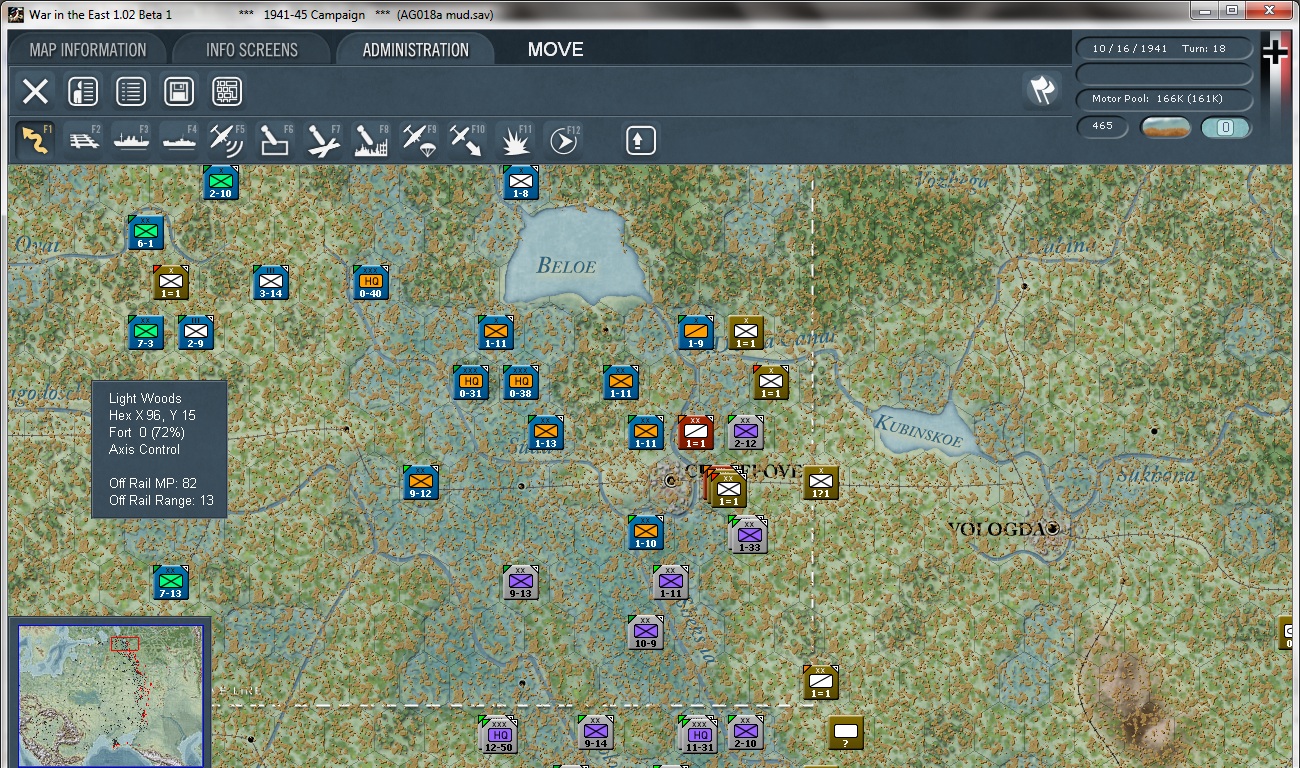
Task: Click the date 10/16/1941 Turn 18 display
Action: pos(1165,48)
